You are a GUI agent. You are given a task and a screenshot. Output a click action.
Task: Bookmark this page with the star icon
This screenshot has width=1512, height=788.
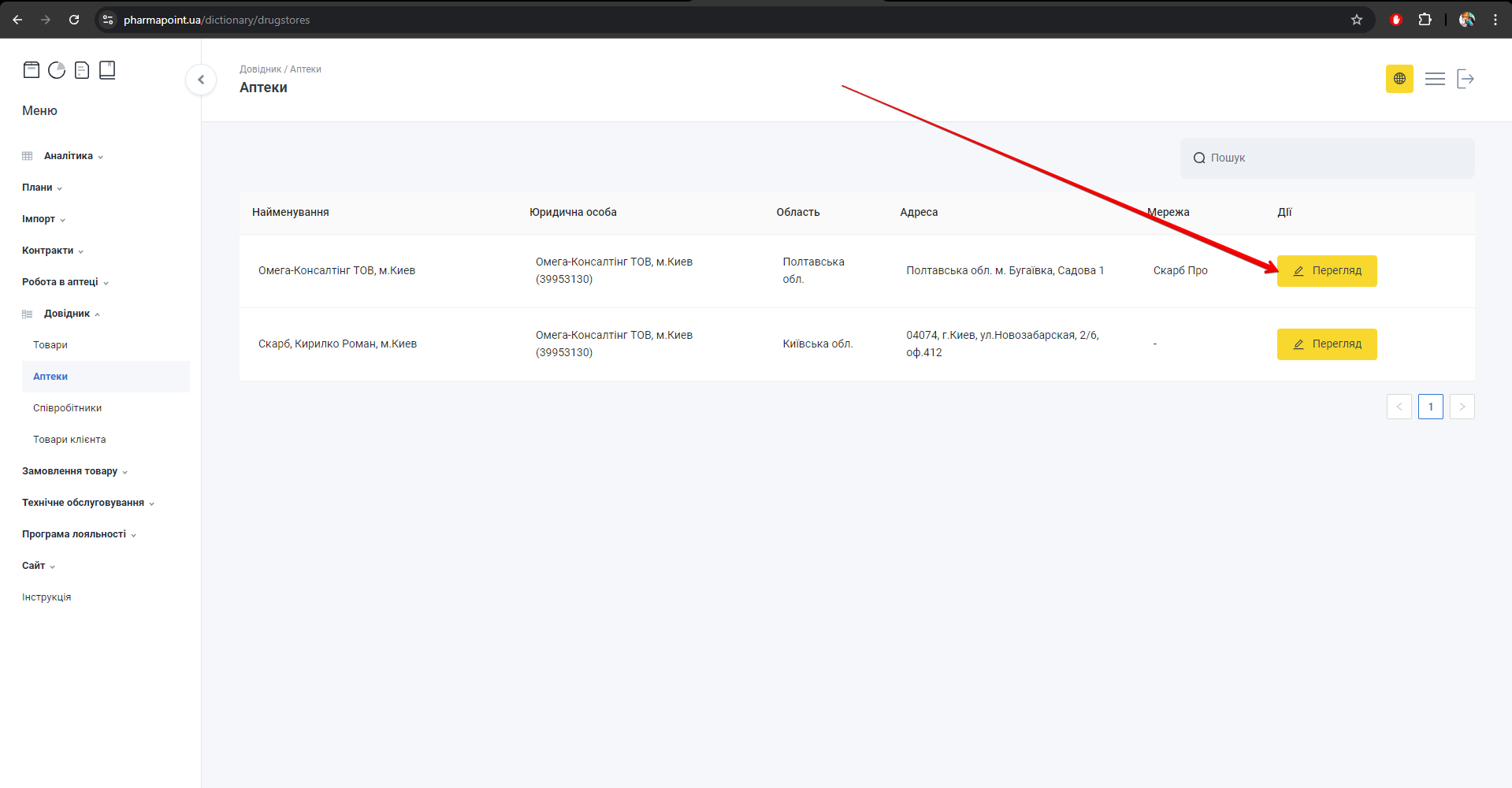click(x=1357, y=20)
